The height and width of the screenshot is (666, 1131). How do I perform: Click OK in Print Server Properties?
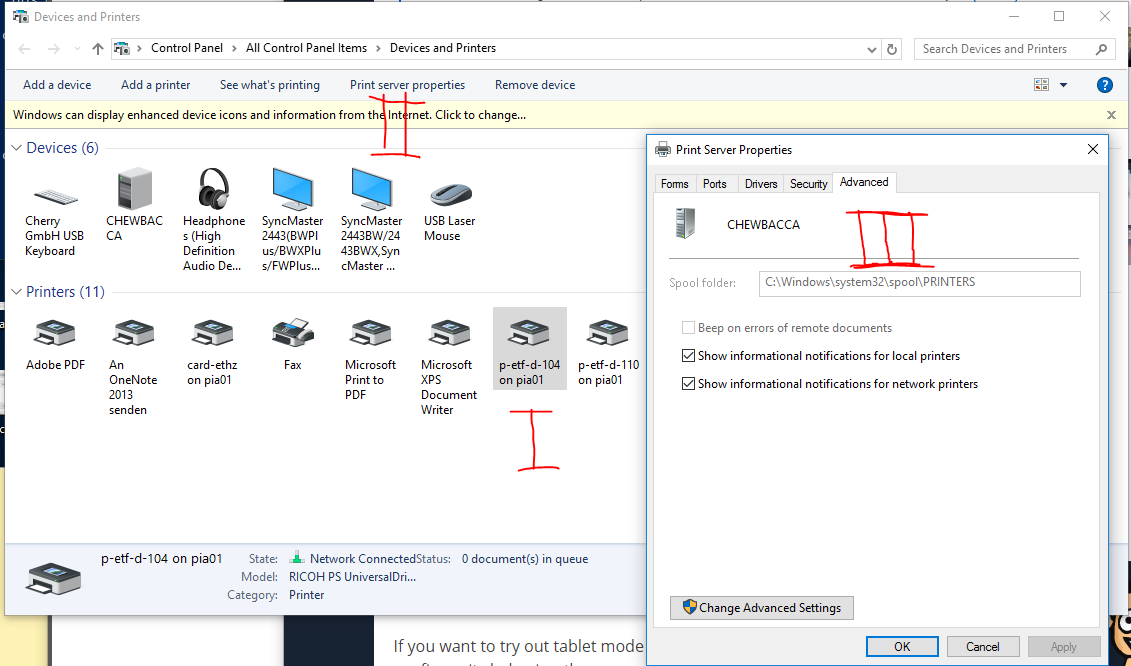tap(902, 647)
